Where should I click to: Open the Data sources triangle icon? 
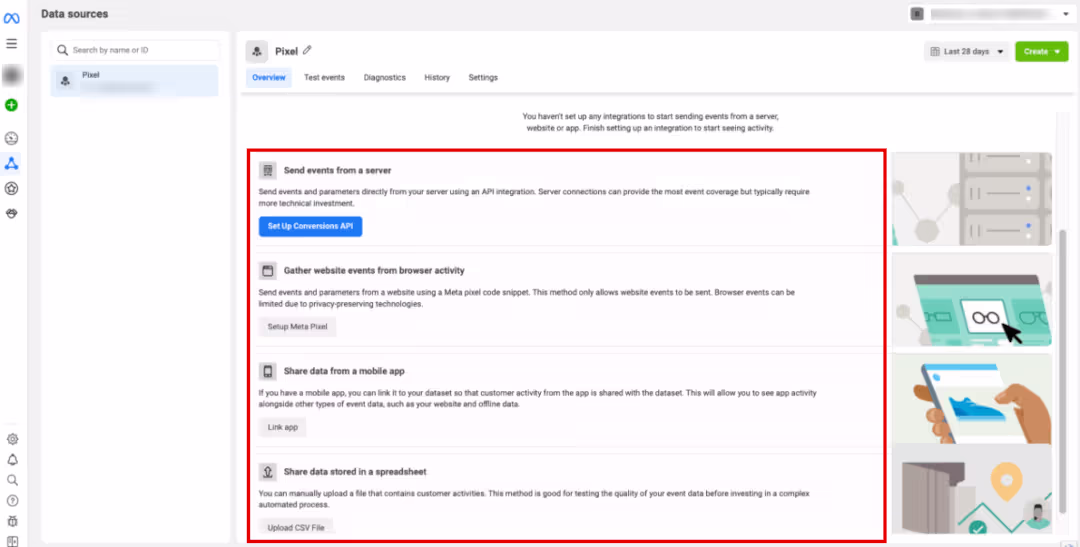tap(11, 163)
